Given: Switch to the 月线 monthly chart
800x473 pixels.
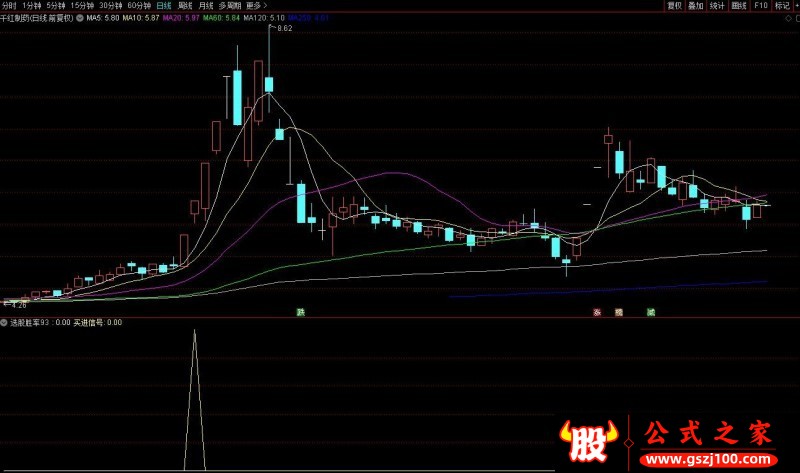Looking at the screenshot, I should [x=206, y=6].
